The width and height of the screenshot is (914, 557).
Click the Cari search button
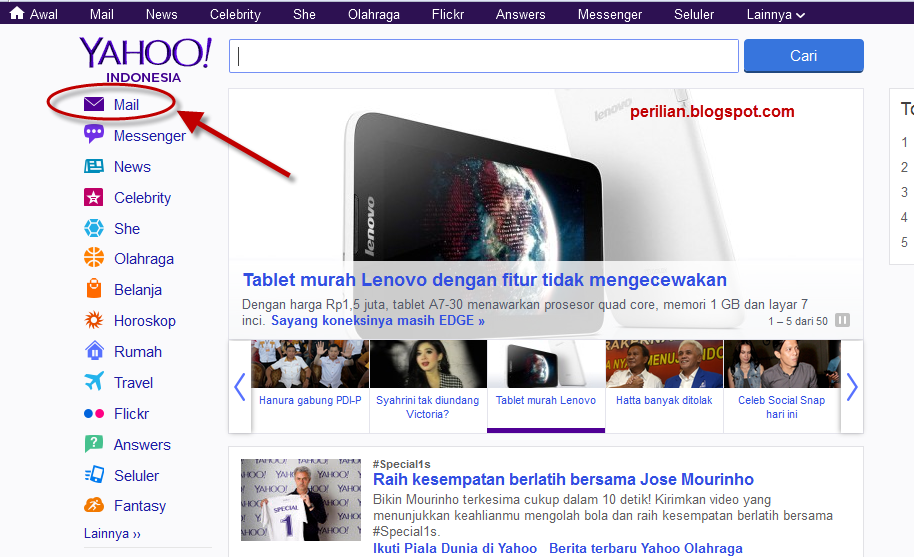[804, 56]
